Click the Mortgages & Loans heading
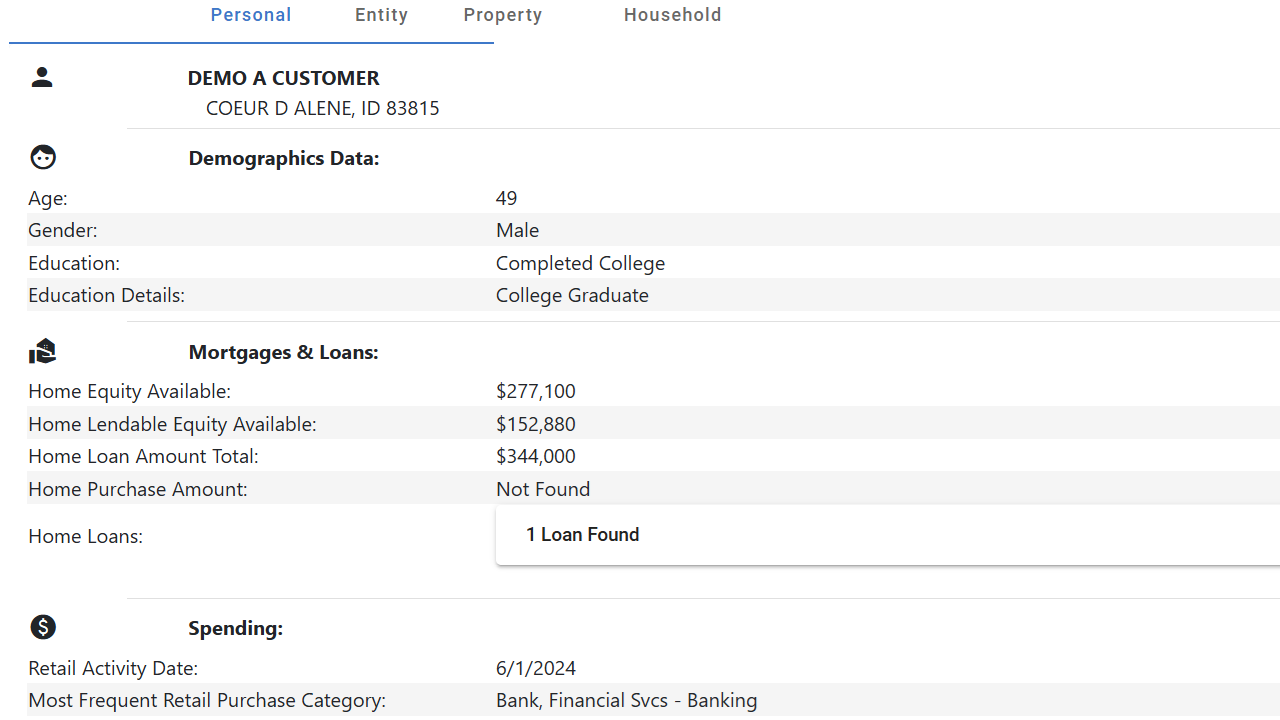The height and width of the screenshot is (720, 1280). pyautogui.click(x=283, y=352)
